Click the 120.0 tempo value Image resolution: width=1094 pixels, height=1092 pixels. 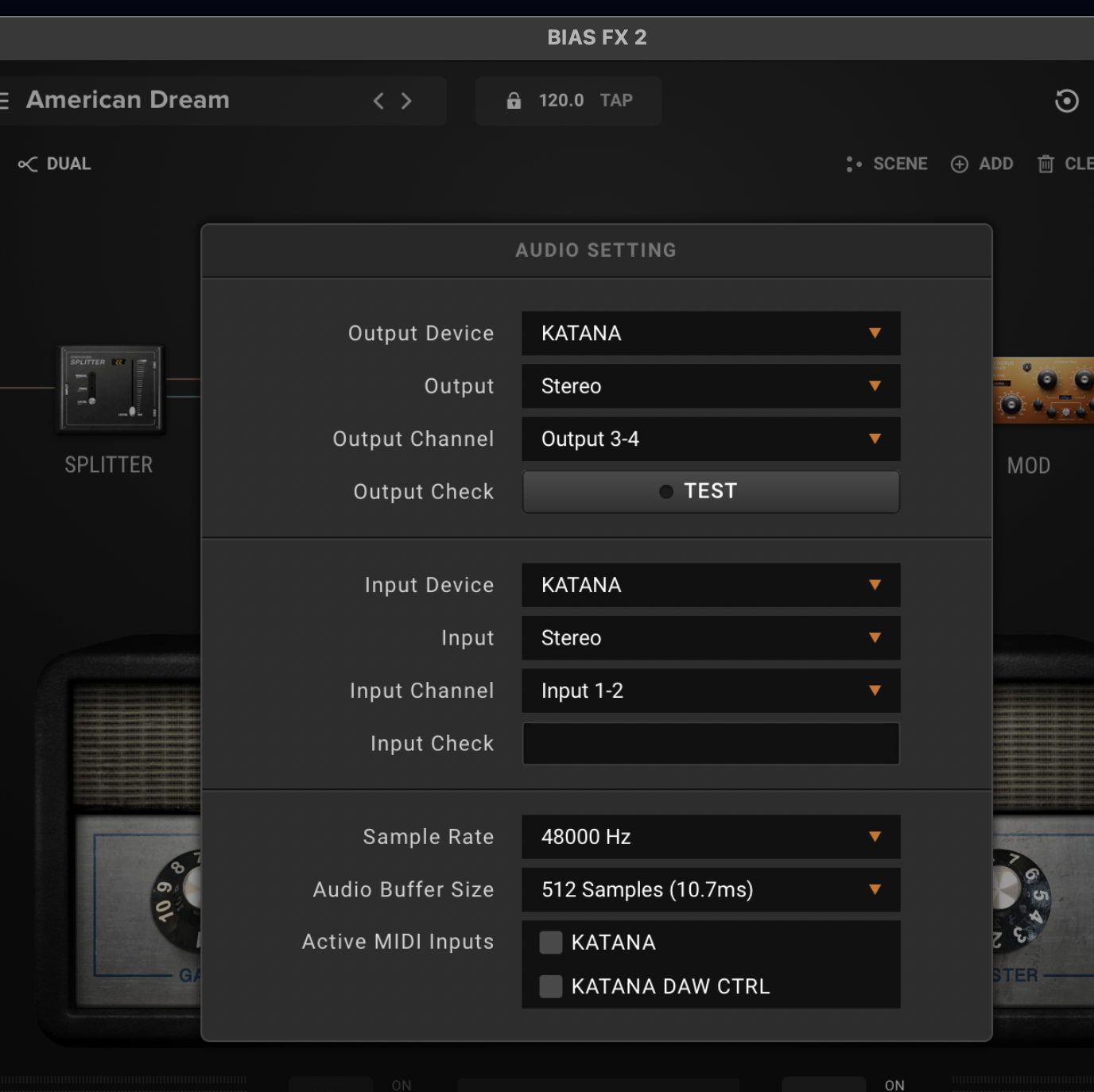coord(561,101)
